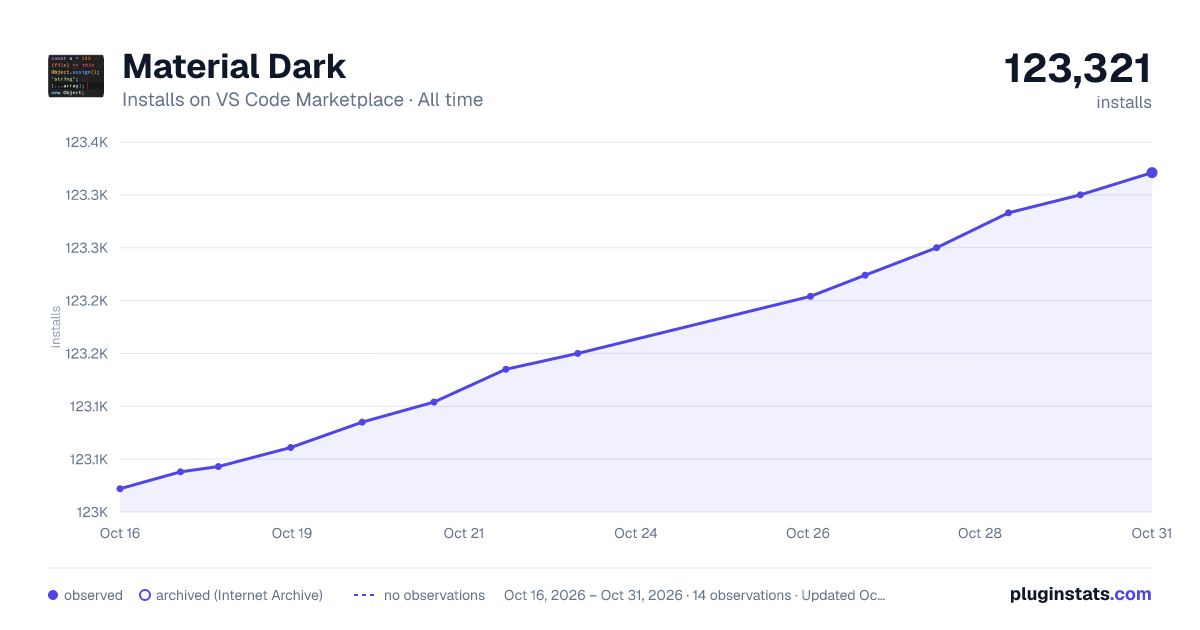Click the Material Dark extension thumbnail
1200x630 pixels.
click(x=76, y=76)
